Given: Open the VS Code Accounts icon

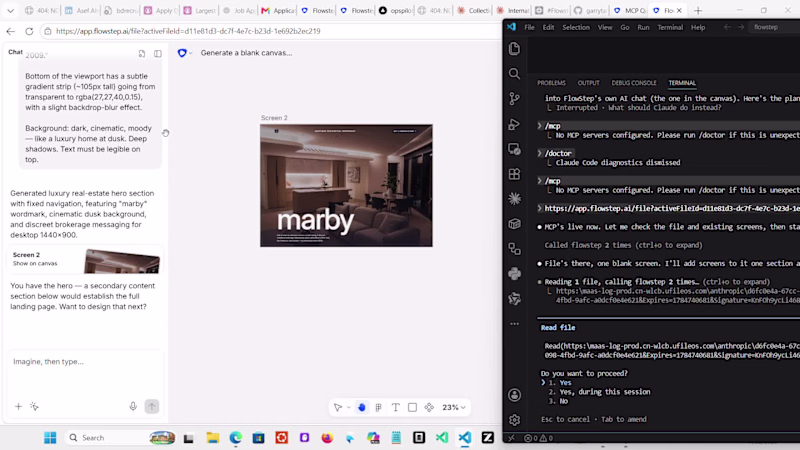Looking at the screenshot, I should 514,395.
